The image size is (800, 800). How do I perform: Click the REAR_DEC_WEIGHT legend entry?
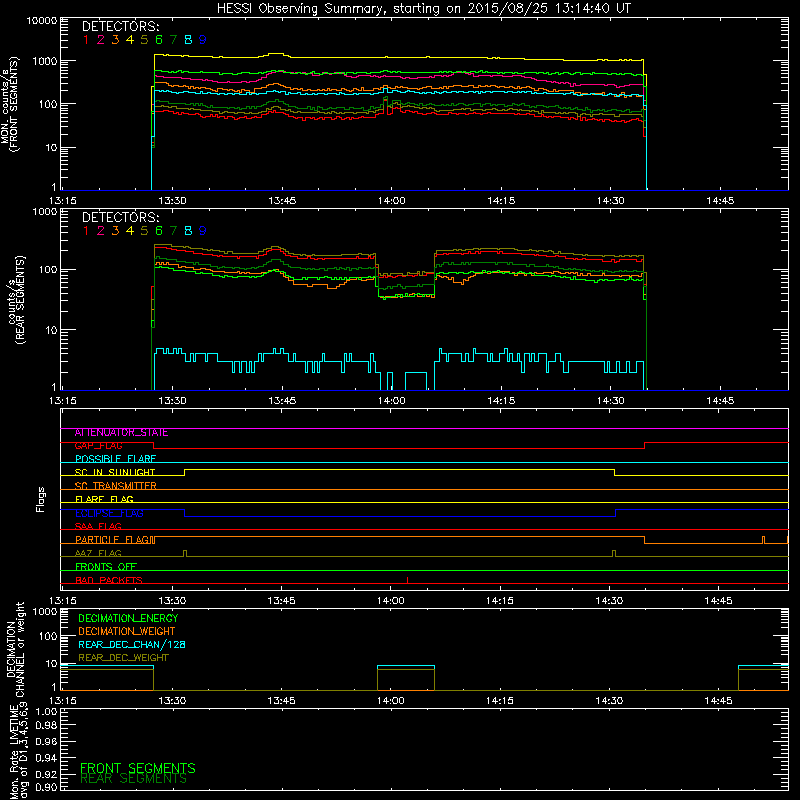point(123,658)
